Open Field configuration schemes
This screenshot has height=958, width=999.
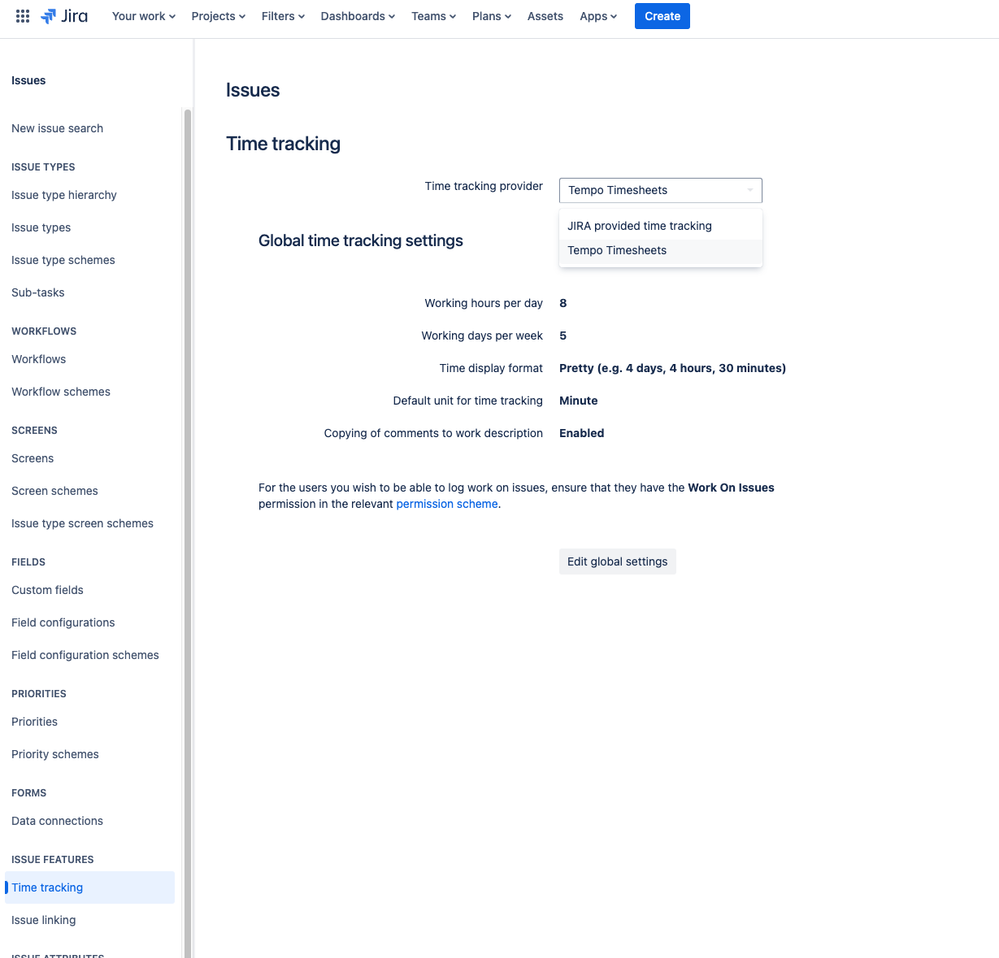85,655
